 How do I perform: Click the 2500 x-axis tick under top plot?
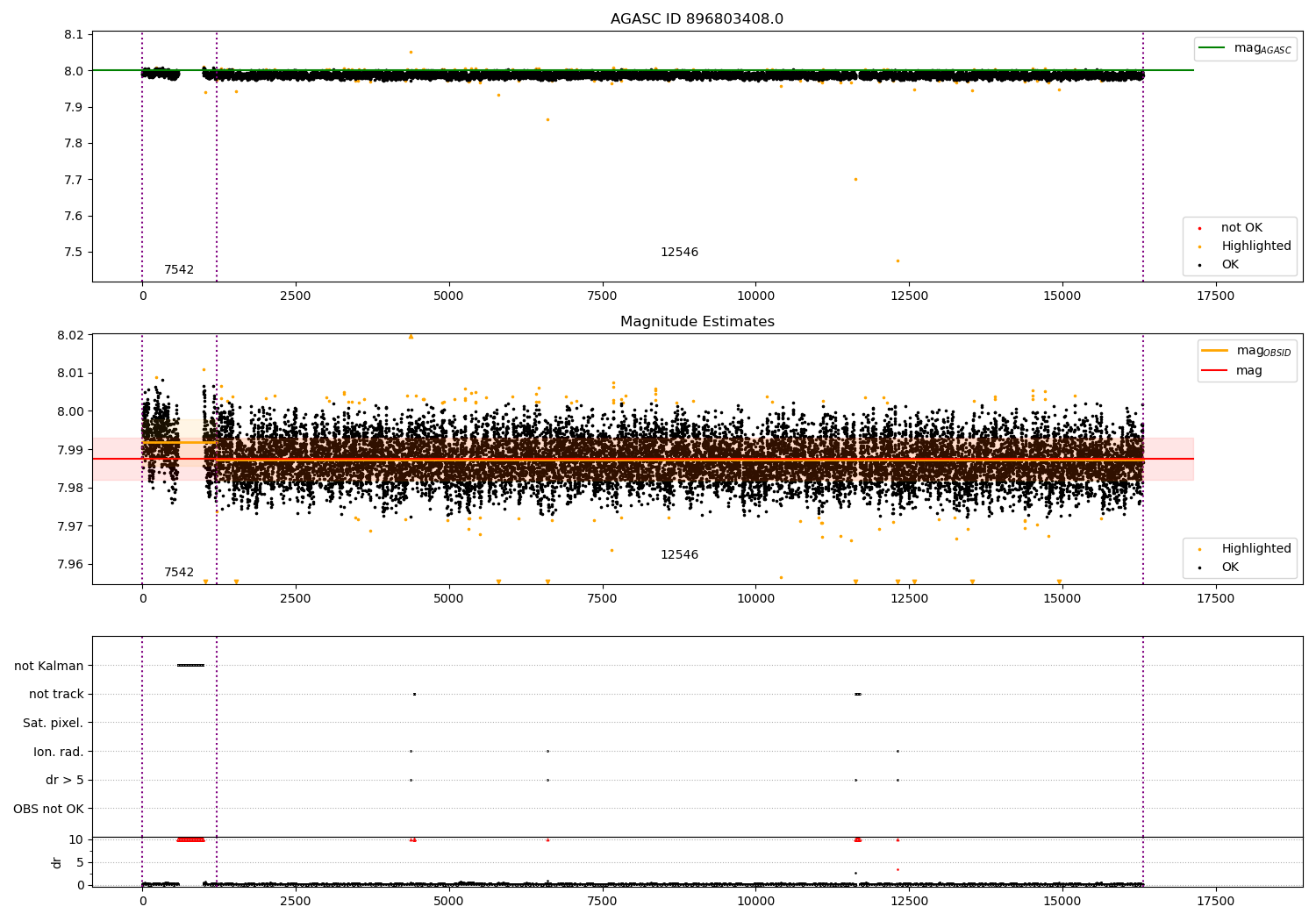point(296,296)
